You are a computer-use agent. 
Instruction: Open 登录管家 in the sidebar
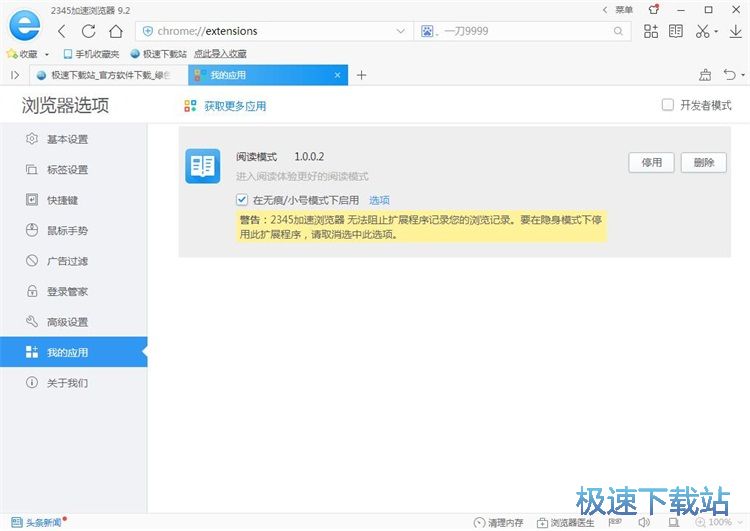[74, 291]
